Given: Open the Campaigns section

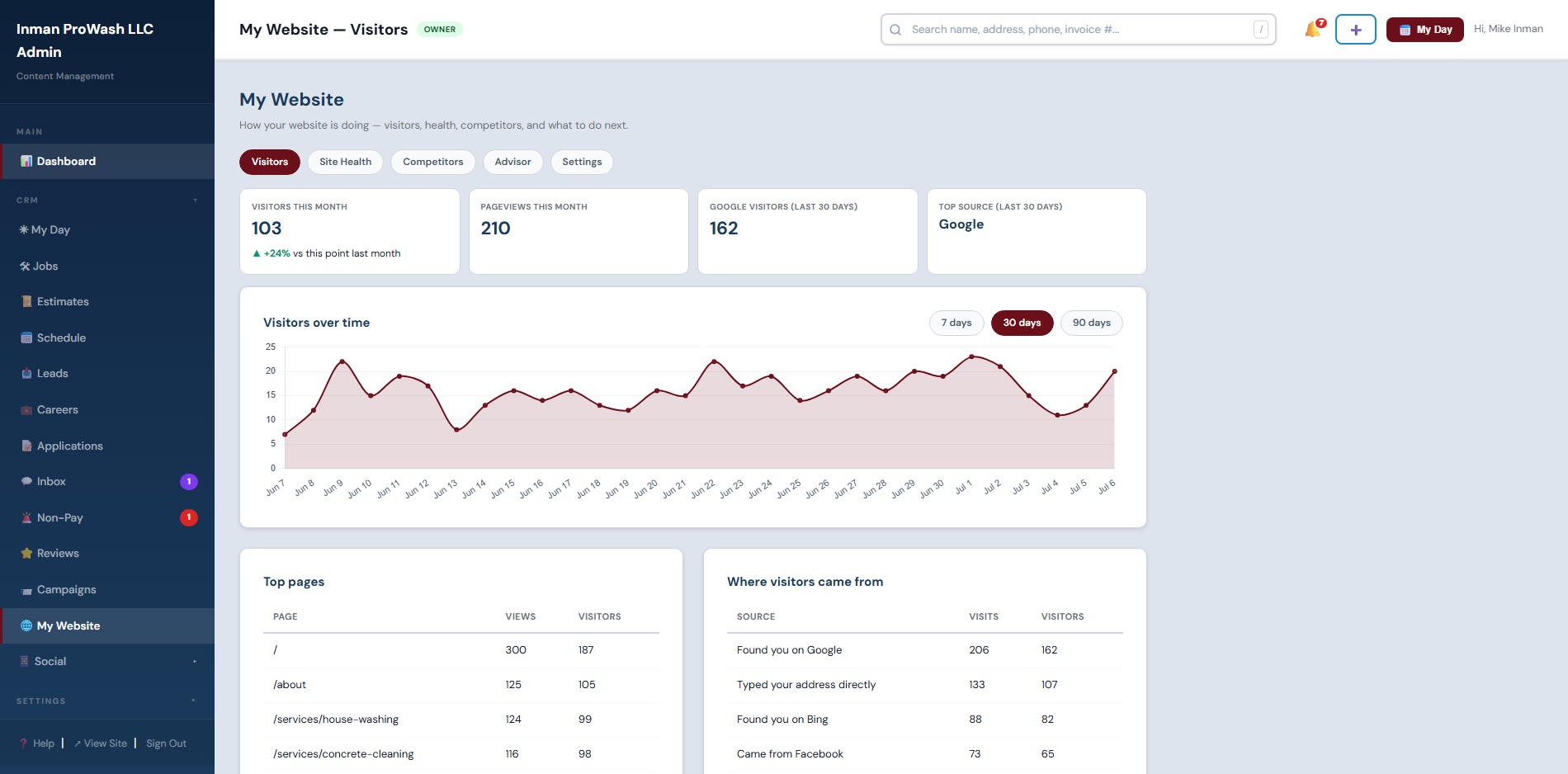Looking at the screenshot, I should coord(107,590).
